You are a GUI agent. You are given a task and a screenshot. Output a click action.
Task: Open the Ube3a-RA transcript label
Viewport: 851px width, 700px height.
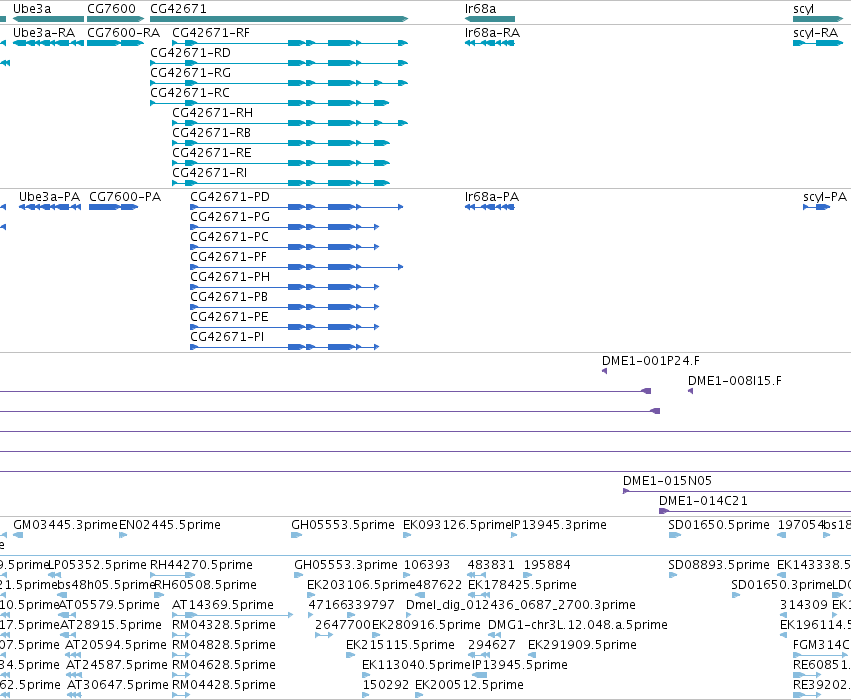click(44, 33)
